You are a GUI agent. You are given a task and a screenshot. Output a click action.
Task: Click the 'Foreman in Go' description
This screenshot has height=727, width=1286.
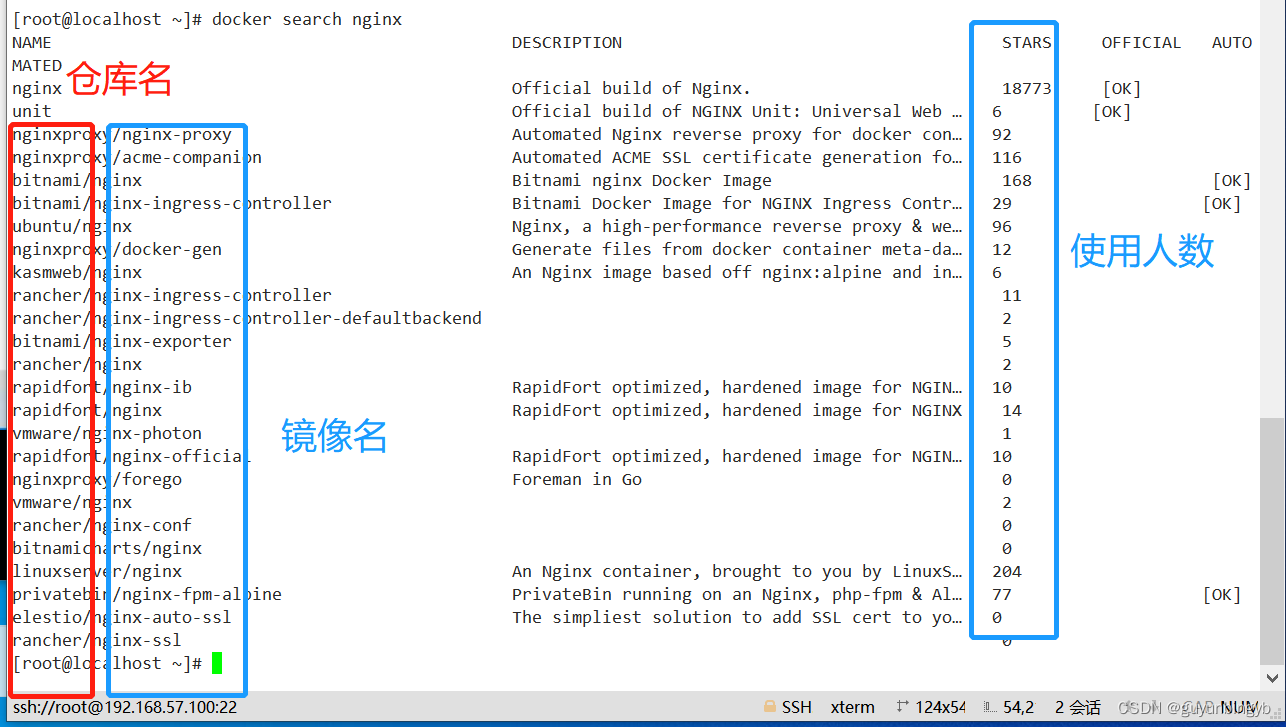[x=577, y=479]
